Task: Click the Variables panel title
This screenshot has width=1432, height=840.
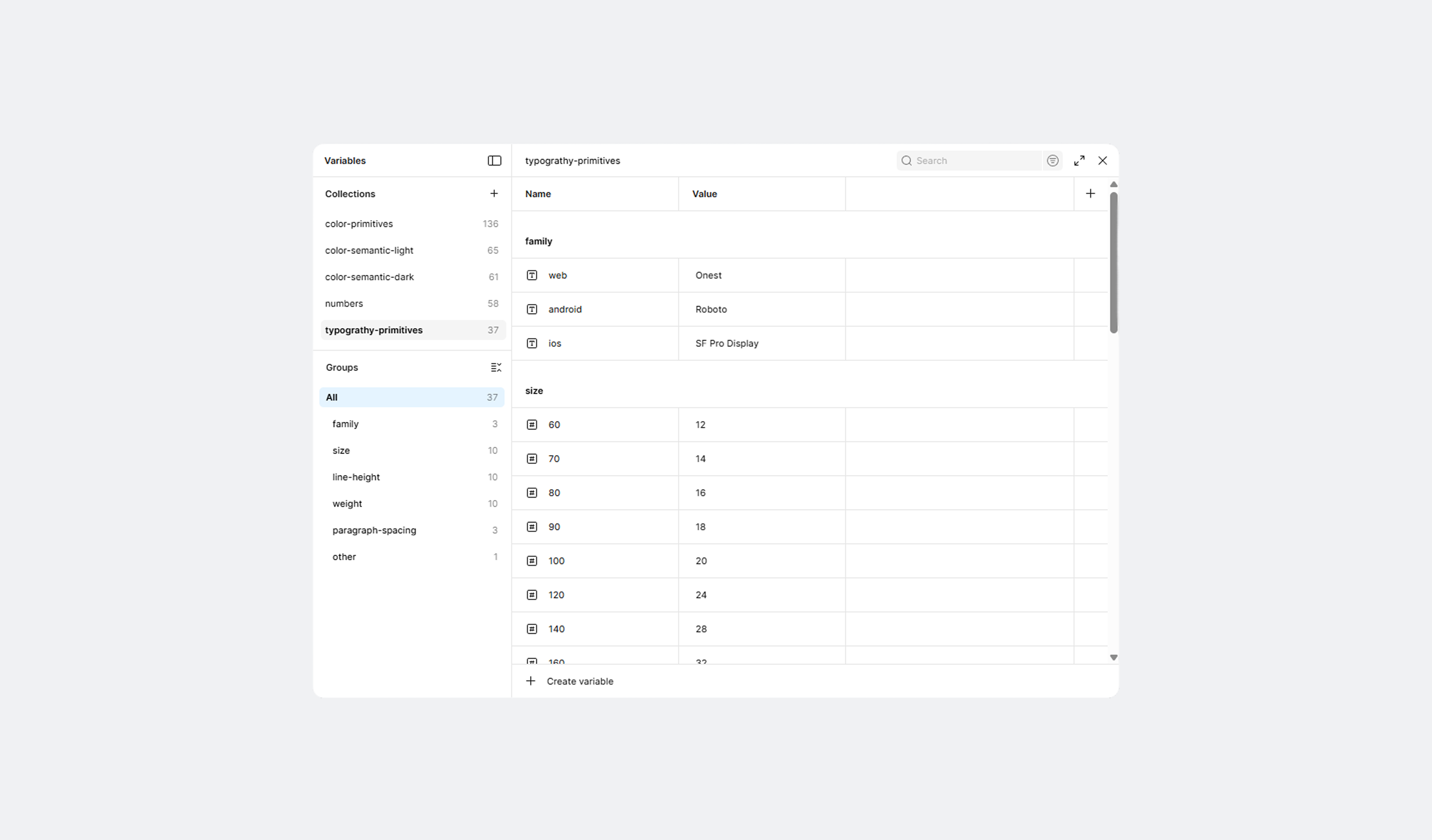Action: 345,161
